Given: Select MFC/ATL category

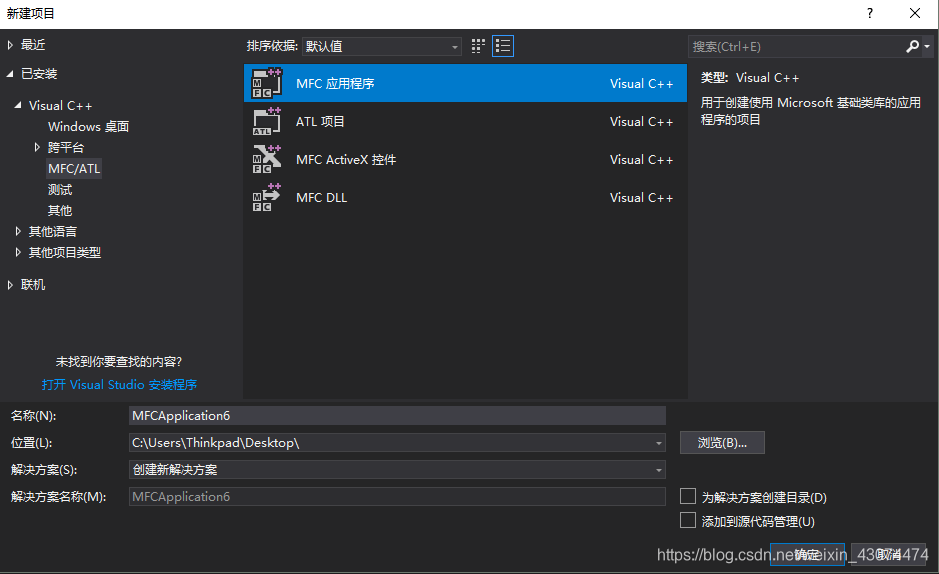Looking at the screenshot, I should (x=74, y=168).
